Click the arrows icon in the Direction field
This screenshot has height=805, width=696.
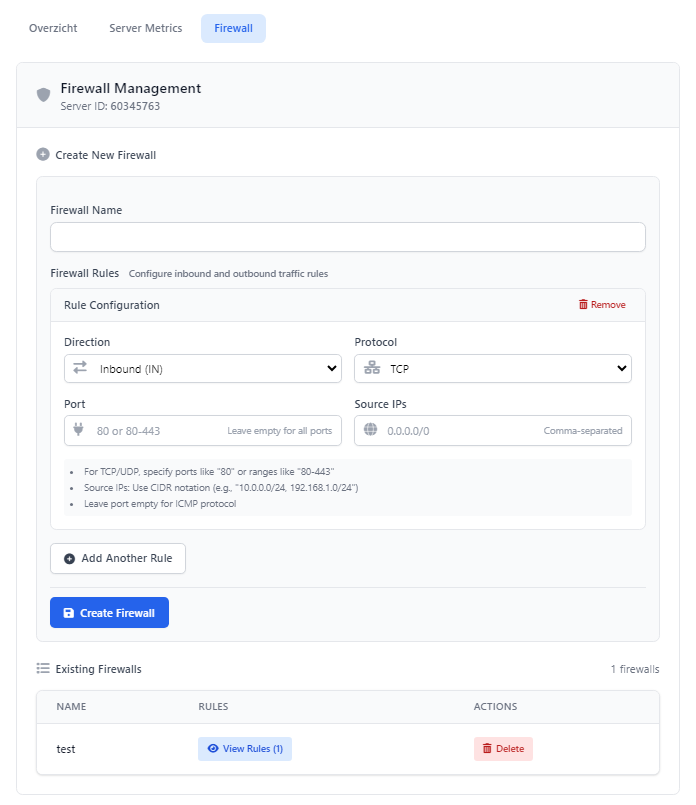(x=80, y=368)
